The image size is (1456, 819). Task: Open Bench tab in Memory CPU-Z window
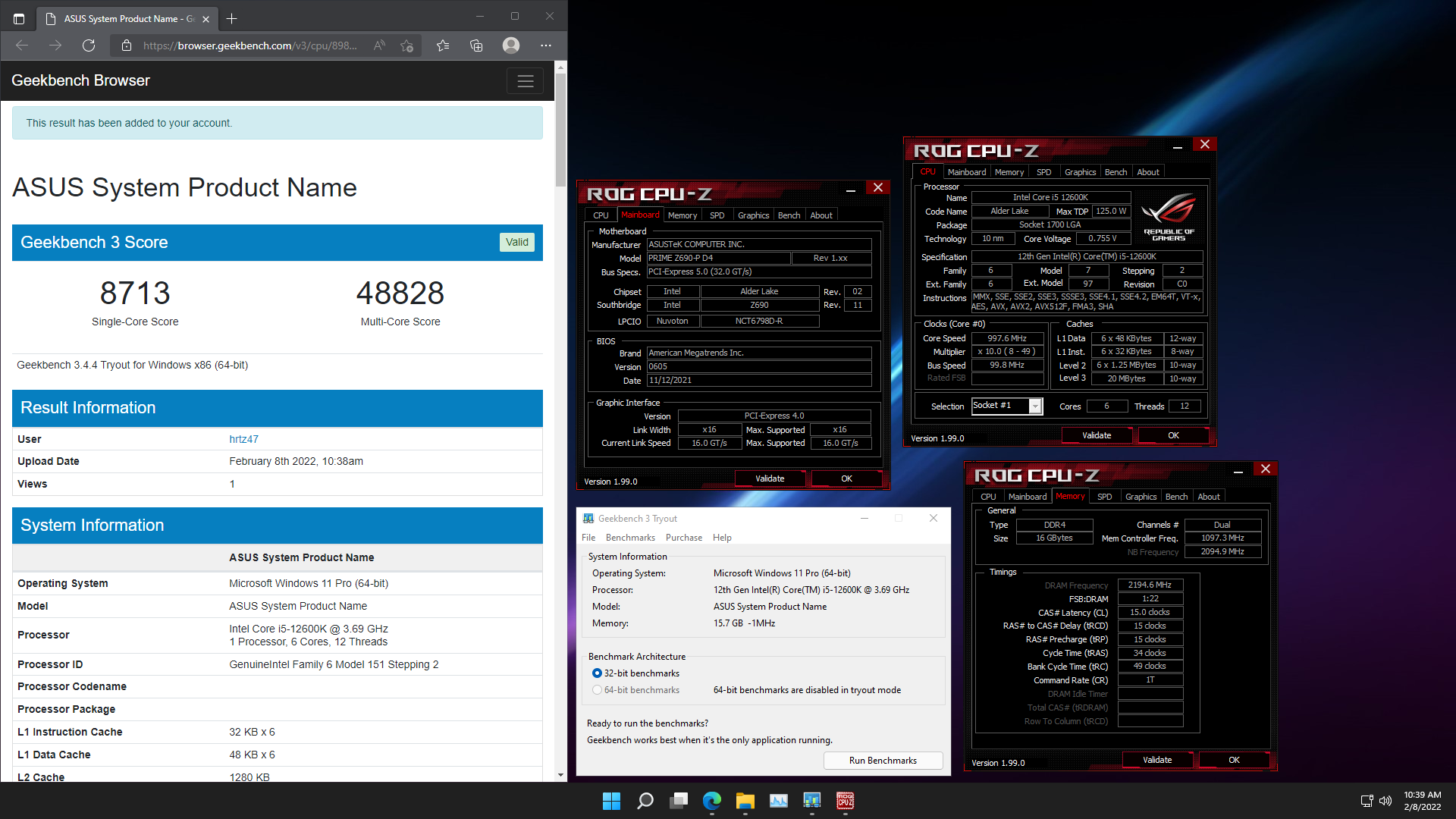pos(1176,497)
